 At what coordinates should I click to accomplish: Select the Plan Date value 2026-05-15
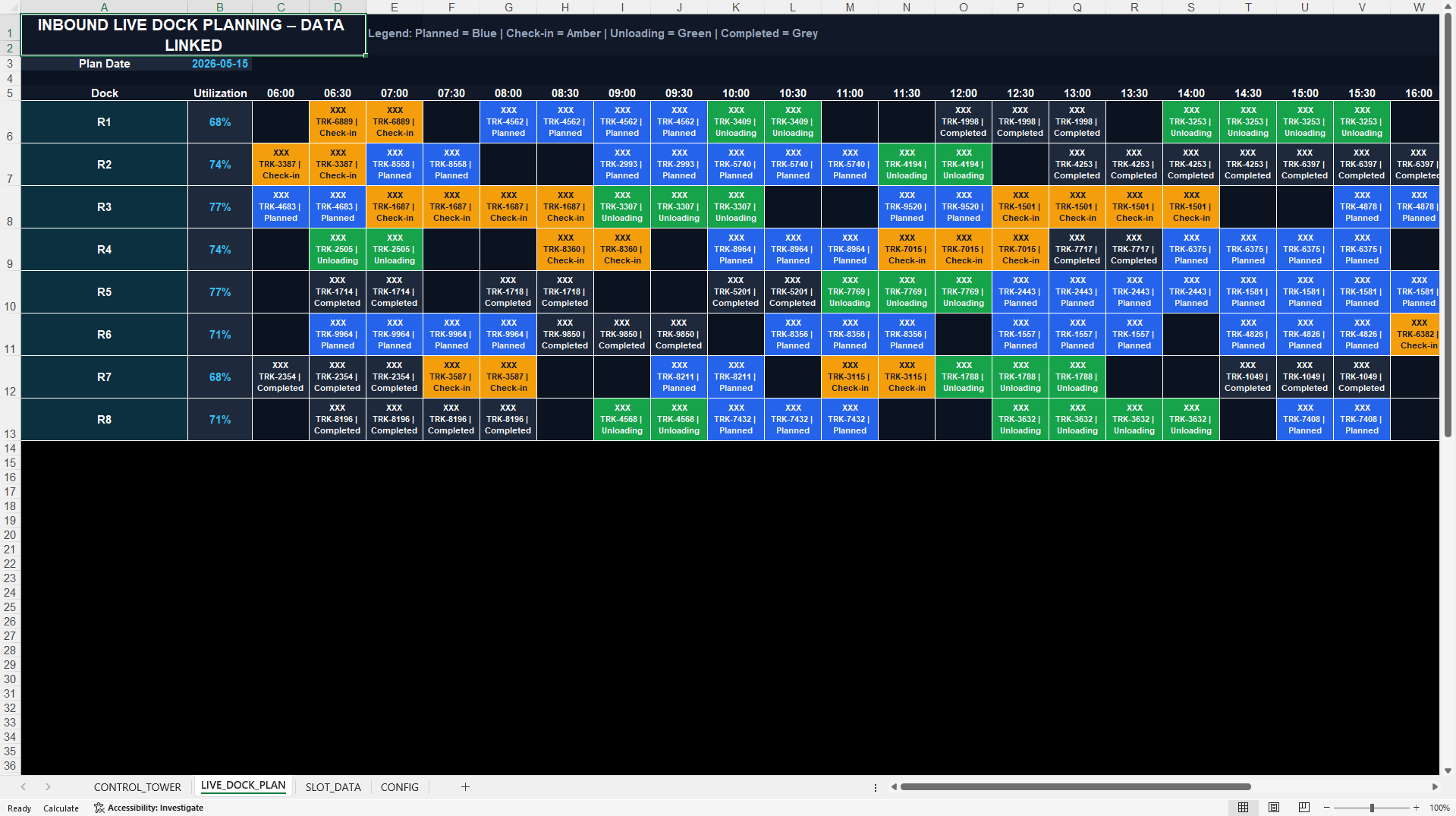[x=220, y=64]
